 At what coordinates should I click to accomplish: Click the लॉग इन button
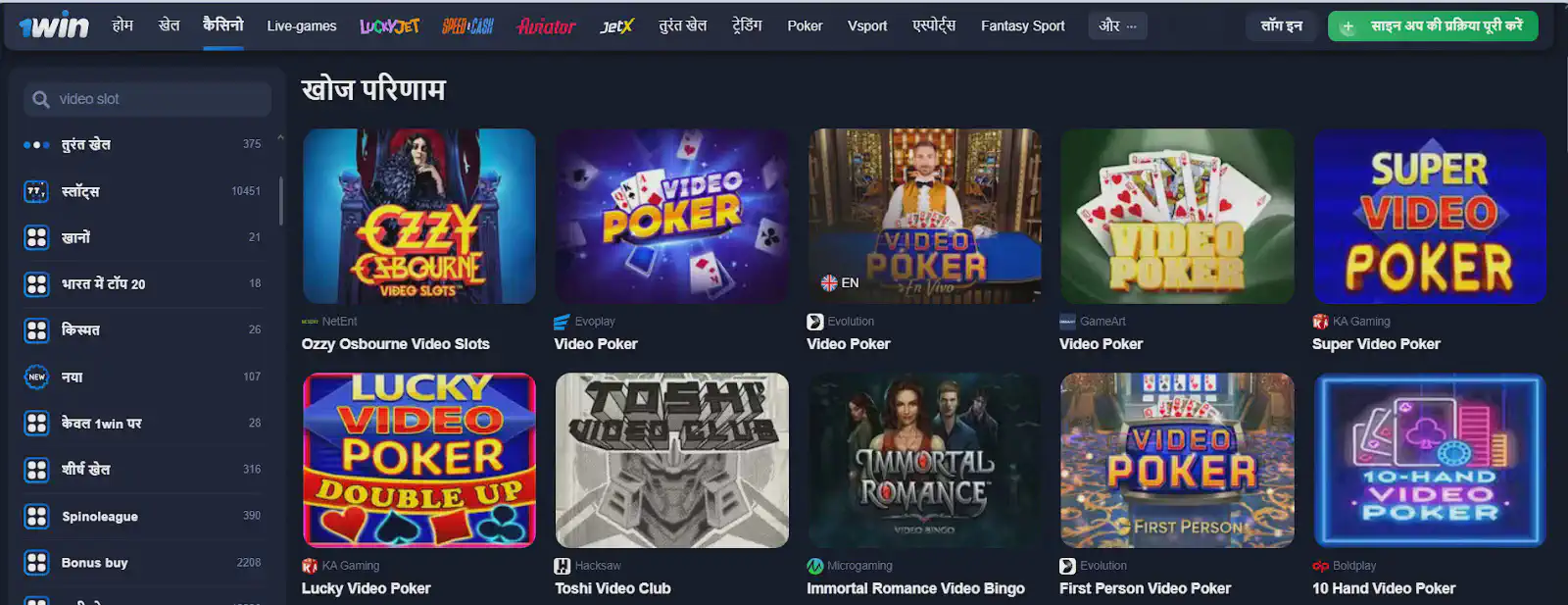point(1281,26)
